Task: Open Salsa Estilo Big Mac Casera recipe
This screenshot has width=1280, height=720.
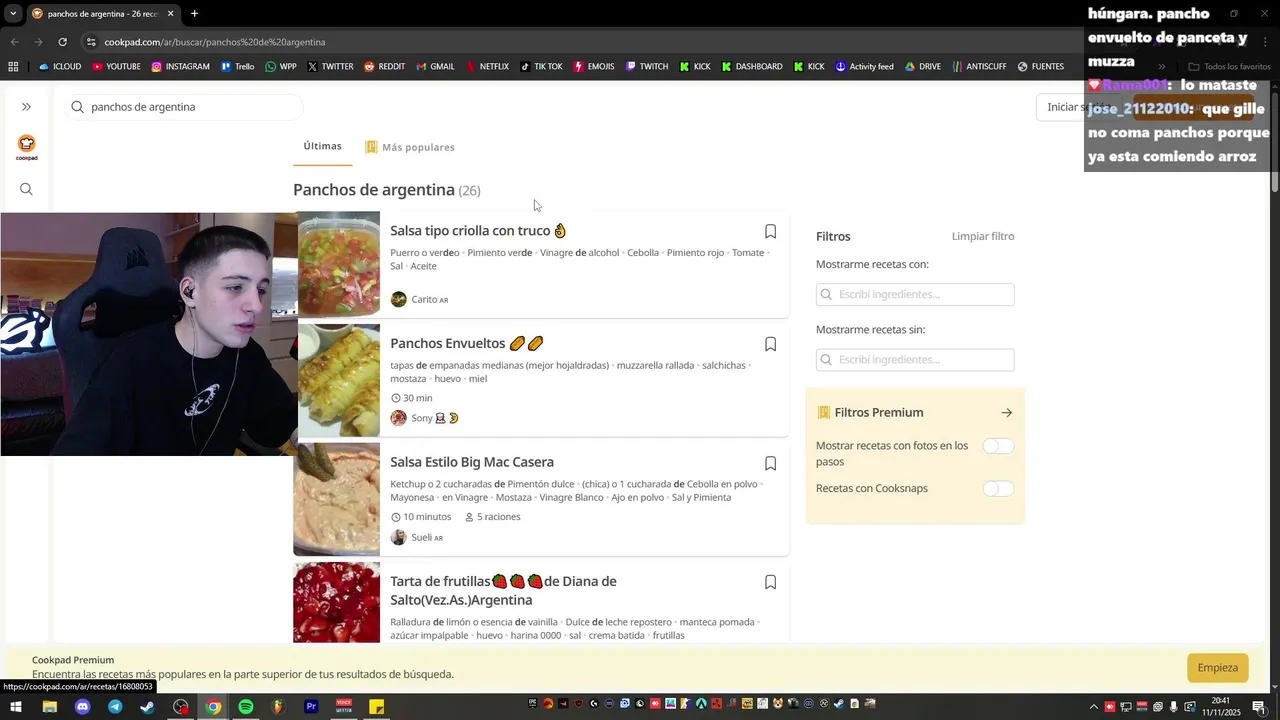Action: click(472, 462)
